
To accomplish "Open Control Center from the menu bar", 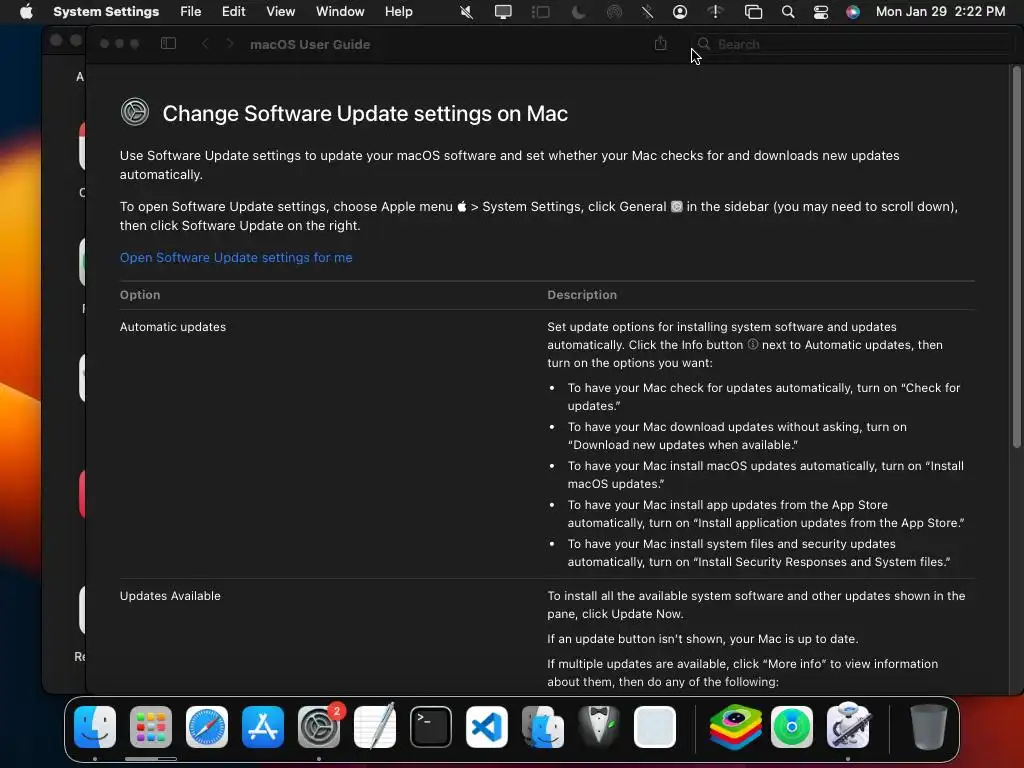I will point(821,12).
